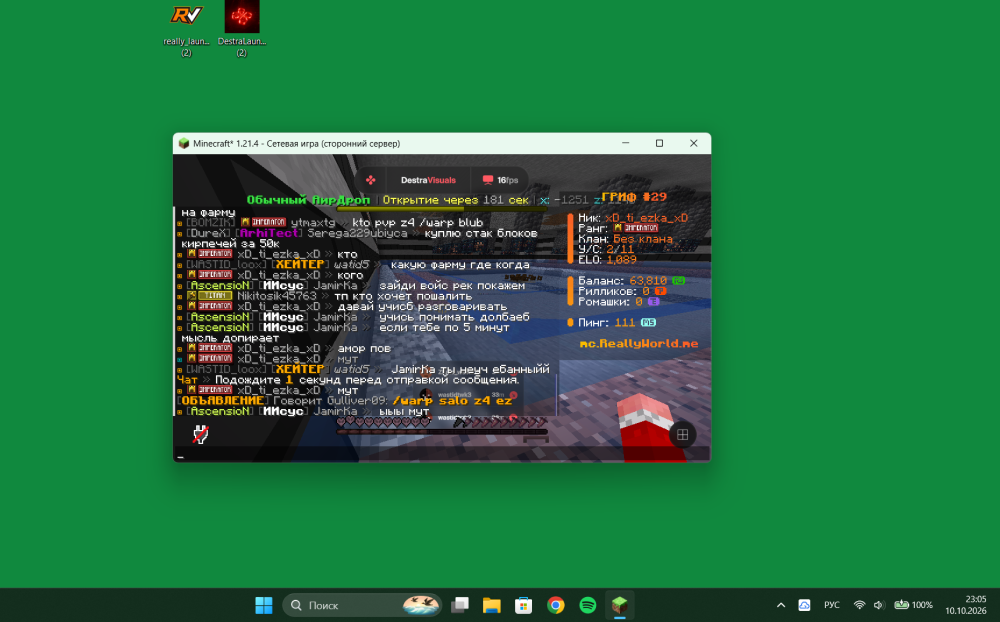Click the taskbar Поиск search box
Viewport: 1000px width, 622px height.
tap(362, 605)
